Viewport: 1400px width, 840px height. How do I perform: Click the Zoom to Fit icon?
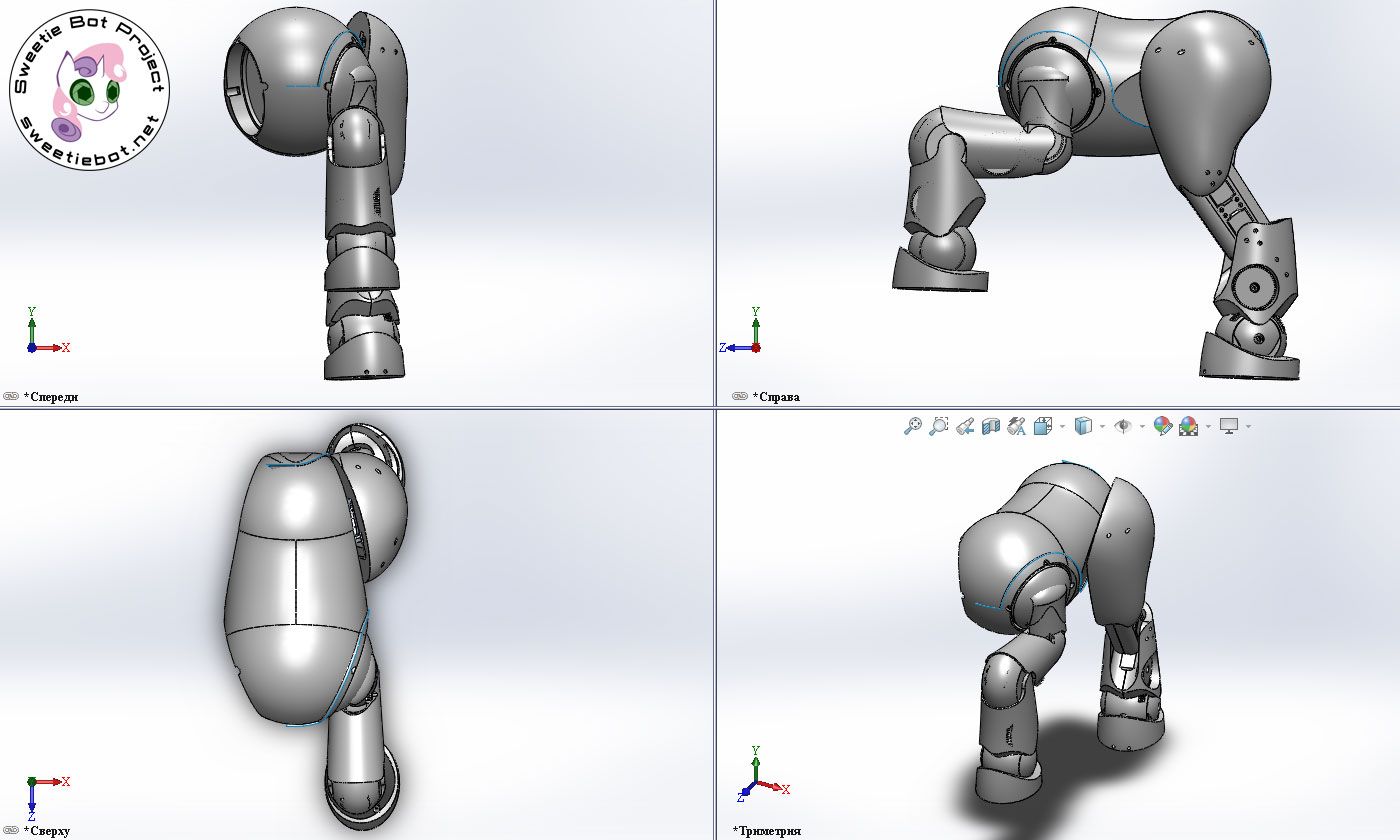point(912,426)
